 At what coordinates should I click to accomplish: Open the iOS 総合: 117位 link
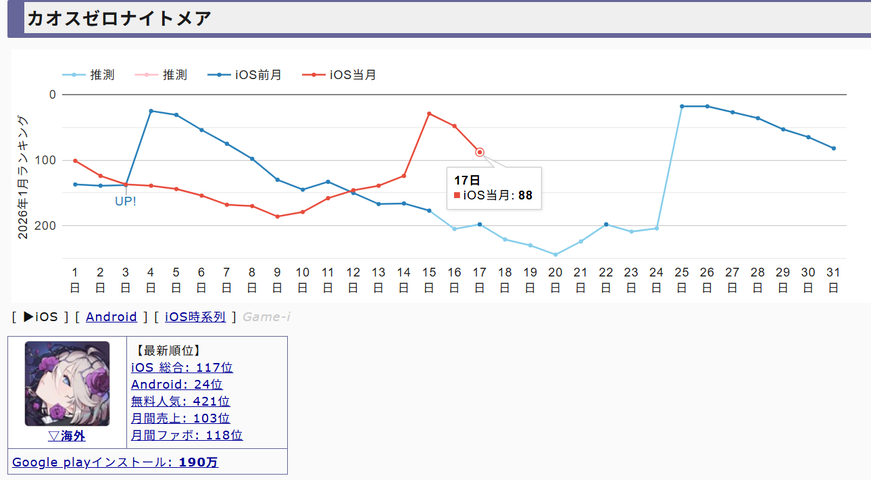[182, 367]
